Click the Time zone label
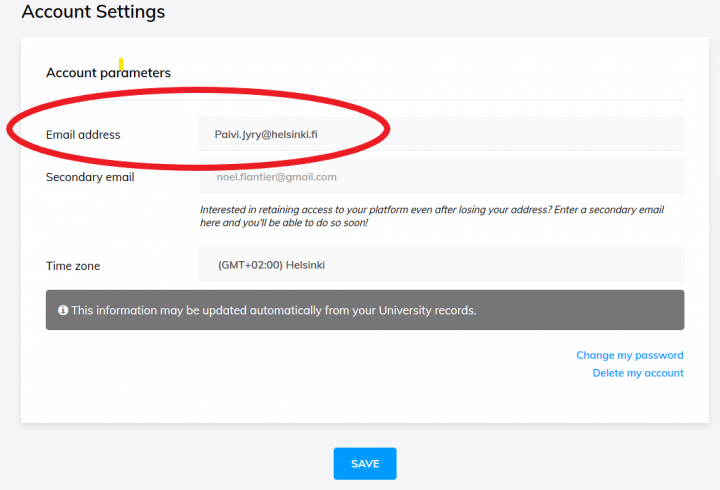This screenshot has width=720, height=490. click(73, 266)
